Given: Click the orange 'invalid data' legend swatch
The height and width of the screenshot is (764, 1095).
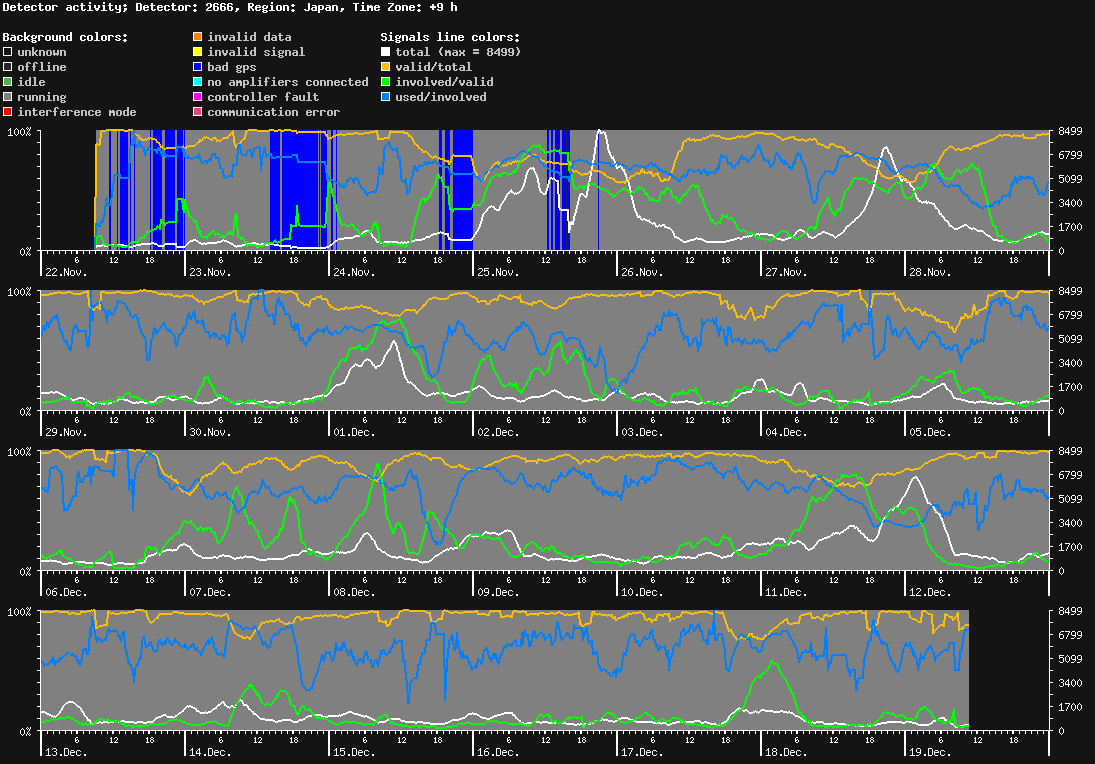Looking at the screenshot, I should (197, 37).
